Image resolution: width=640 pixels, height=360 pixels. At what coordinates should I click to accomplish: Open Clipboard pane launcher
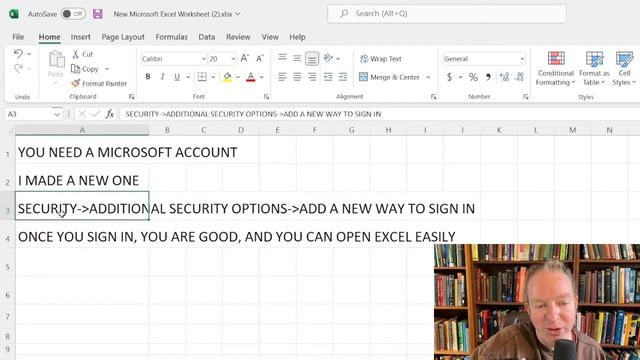coord(131,97)
